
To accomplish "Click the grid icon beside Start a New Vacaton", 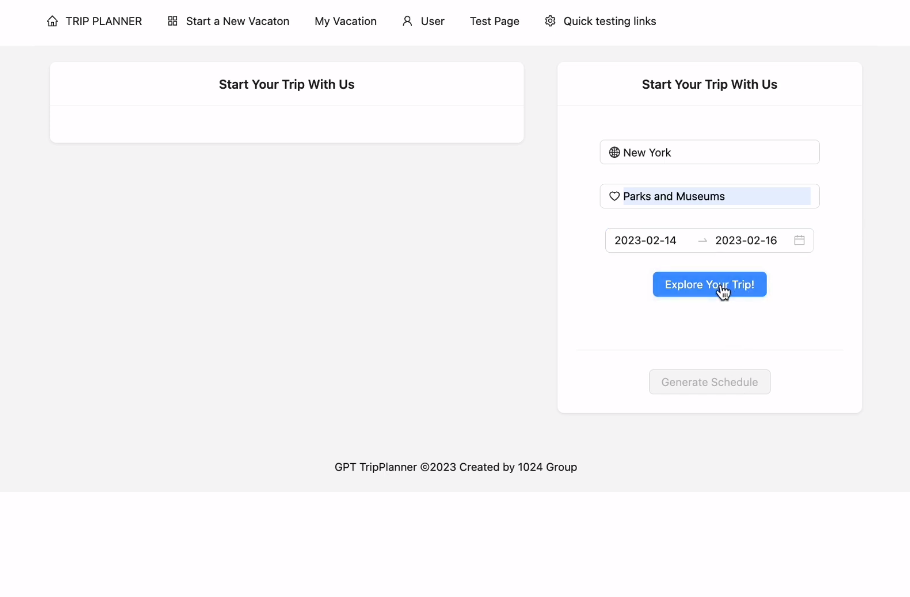I will (173, 21).
